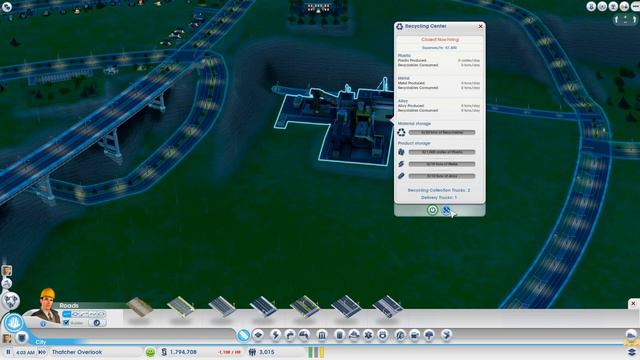This screenshot has height=360, width=640.
Task: Choose the low density street thumbnail
Action: point(181,307)
